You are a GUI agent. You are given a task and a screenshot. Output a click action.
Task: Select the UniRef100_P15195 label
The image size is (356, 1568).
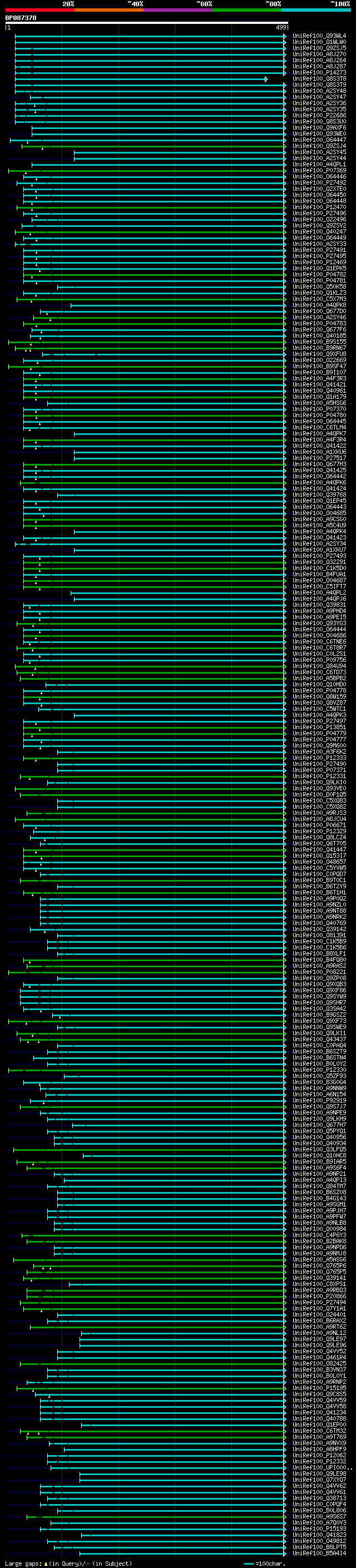click(319, 1388)
